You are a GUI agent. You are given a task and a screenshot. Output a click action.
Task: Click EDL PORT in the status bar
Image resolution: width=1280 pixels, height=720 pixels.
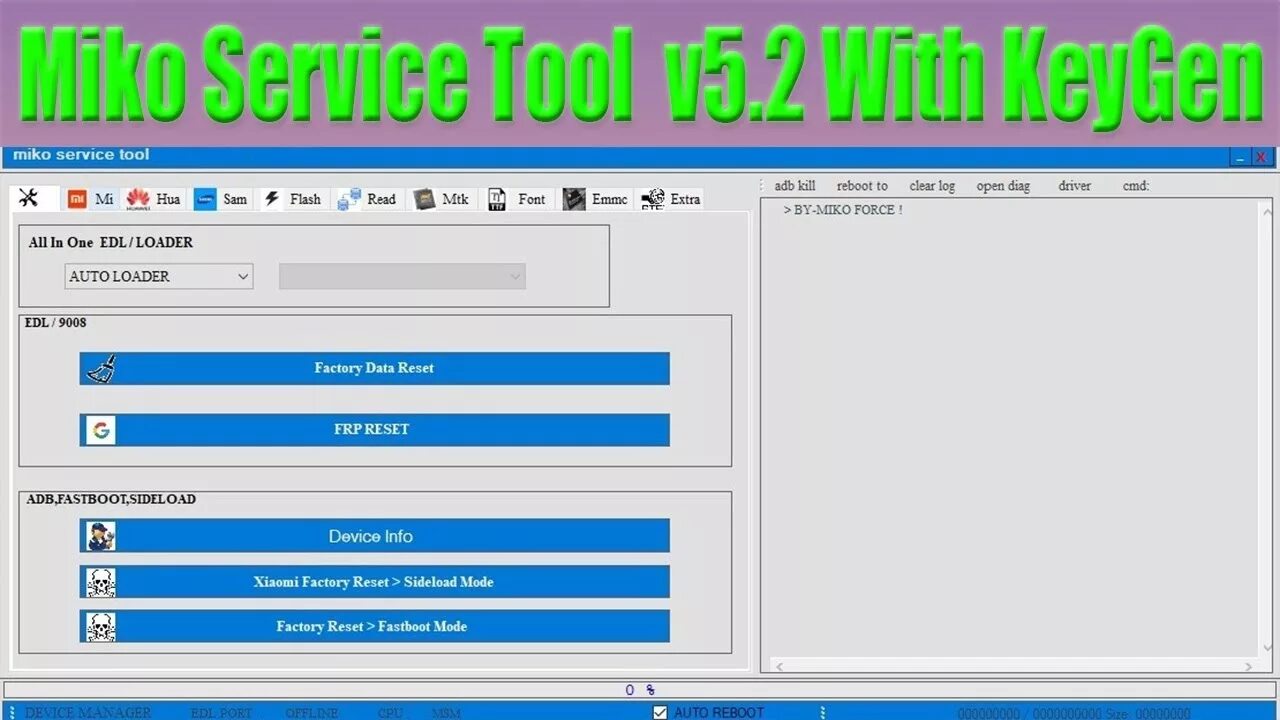(221, 713)
